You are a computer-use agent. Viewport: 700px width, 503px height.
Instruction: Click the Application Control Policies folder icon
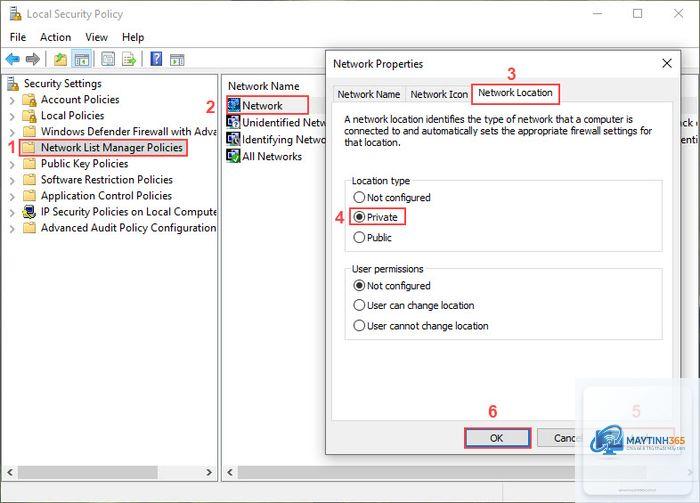point(29,195)
